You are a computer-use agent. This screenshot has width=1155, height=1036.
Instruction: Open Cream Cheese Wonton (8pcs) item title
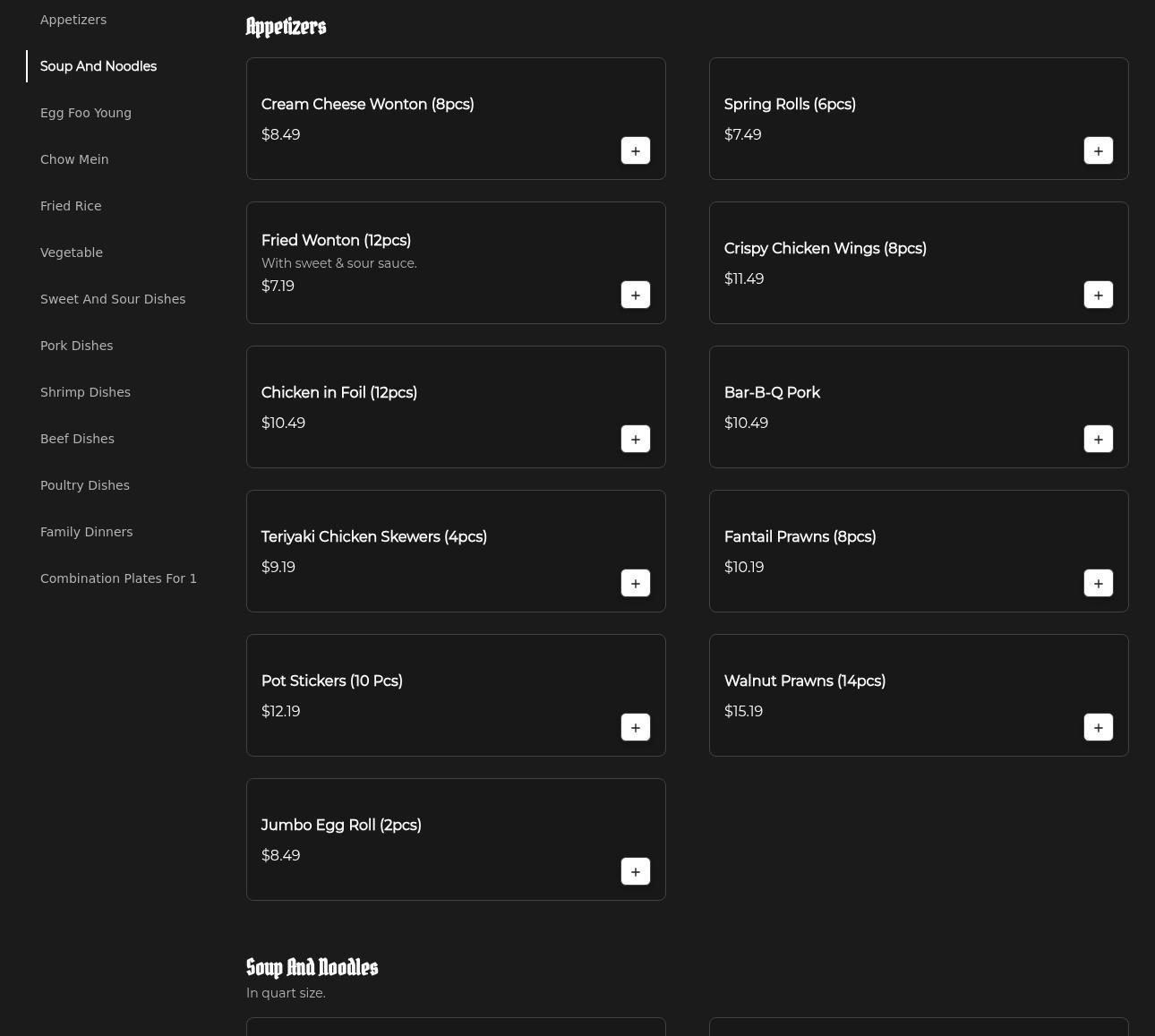point(368,105)
